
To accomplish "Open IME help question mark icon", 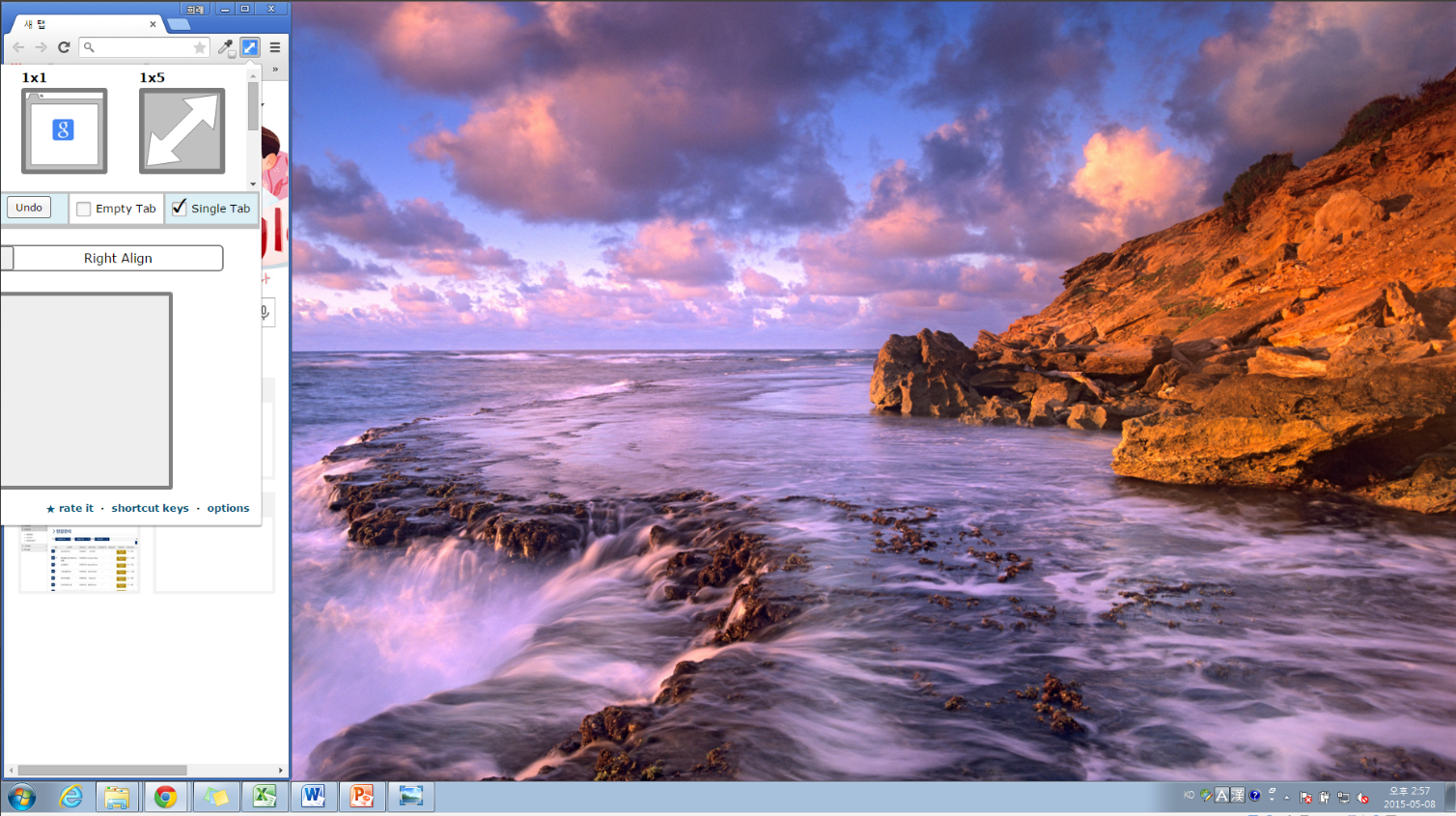I will point(1255,796).
